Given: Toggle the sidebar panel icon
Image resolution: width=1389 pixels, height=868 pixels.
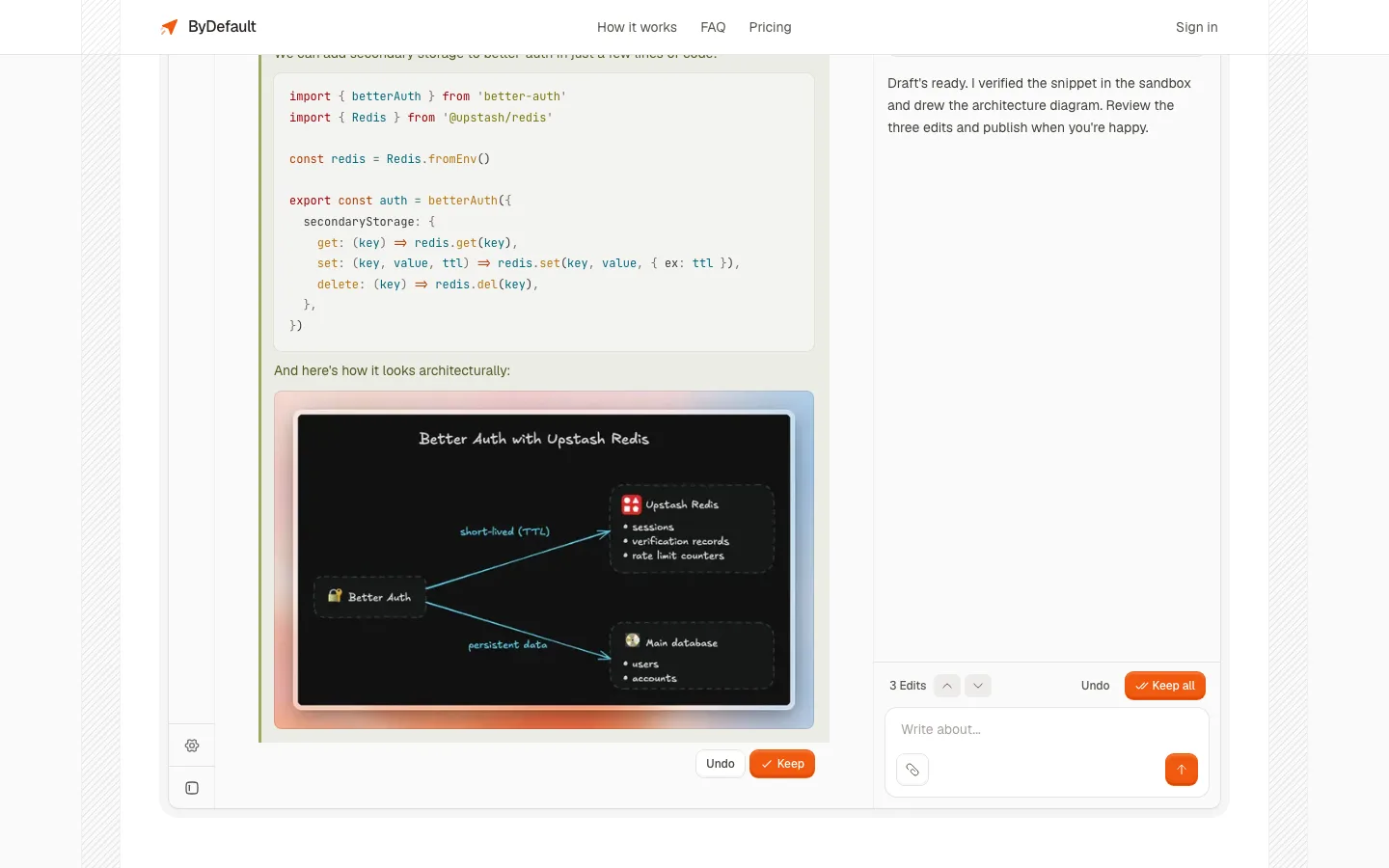Looking at the screenshot, I should (192, 788).
